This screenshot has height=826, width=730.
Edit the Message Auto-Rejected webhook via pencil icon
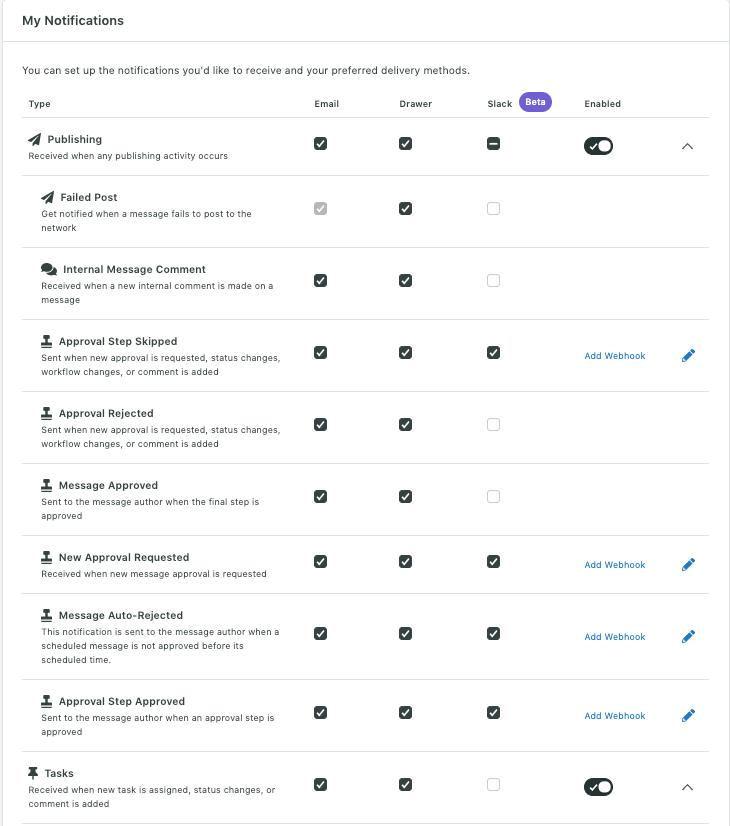[688, 636]
